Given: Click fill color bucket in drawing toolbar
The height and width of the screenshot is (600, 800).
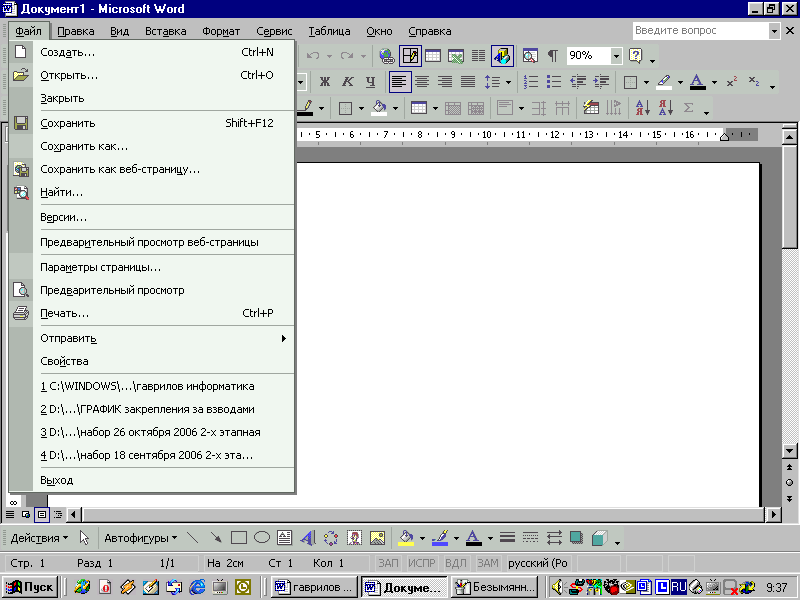Looking at the screenshot, I should 406,538.
